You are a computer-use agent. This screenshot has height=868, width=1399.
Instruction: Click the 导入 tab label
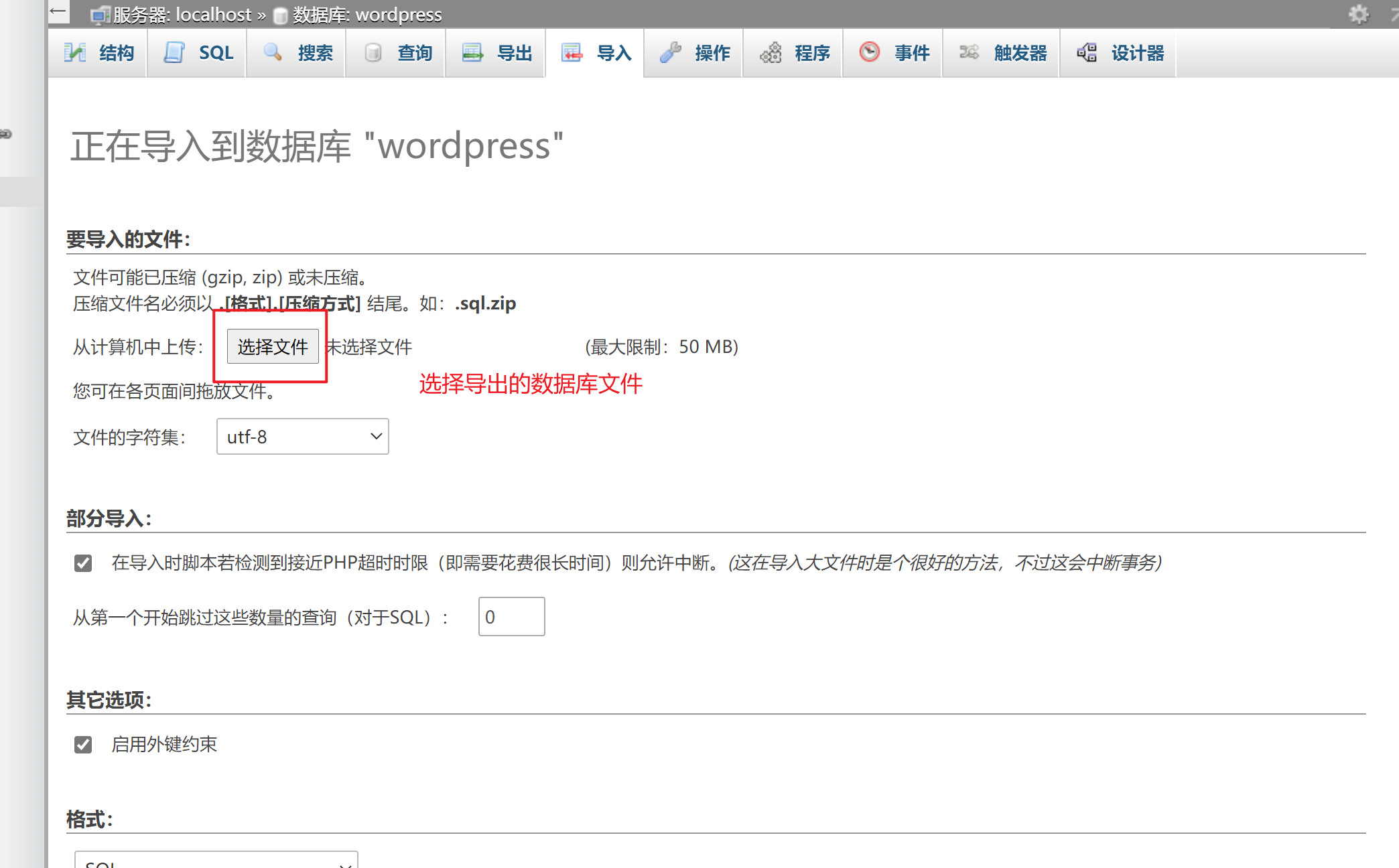(614, 53)
